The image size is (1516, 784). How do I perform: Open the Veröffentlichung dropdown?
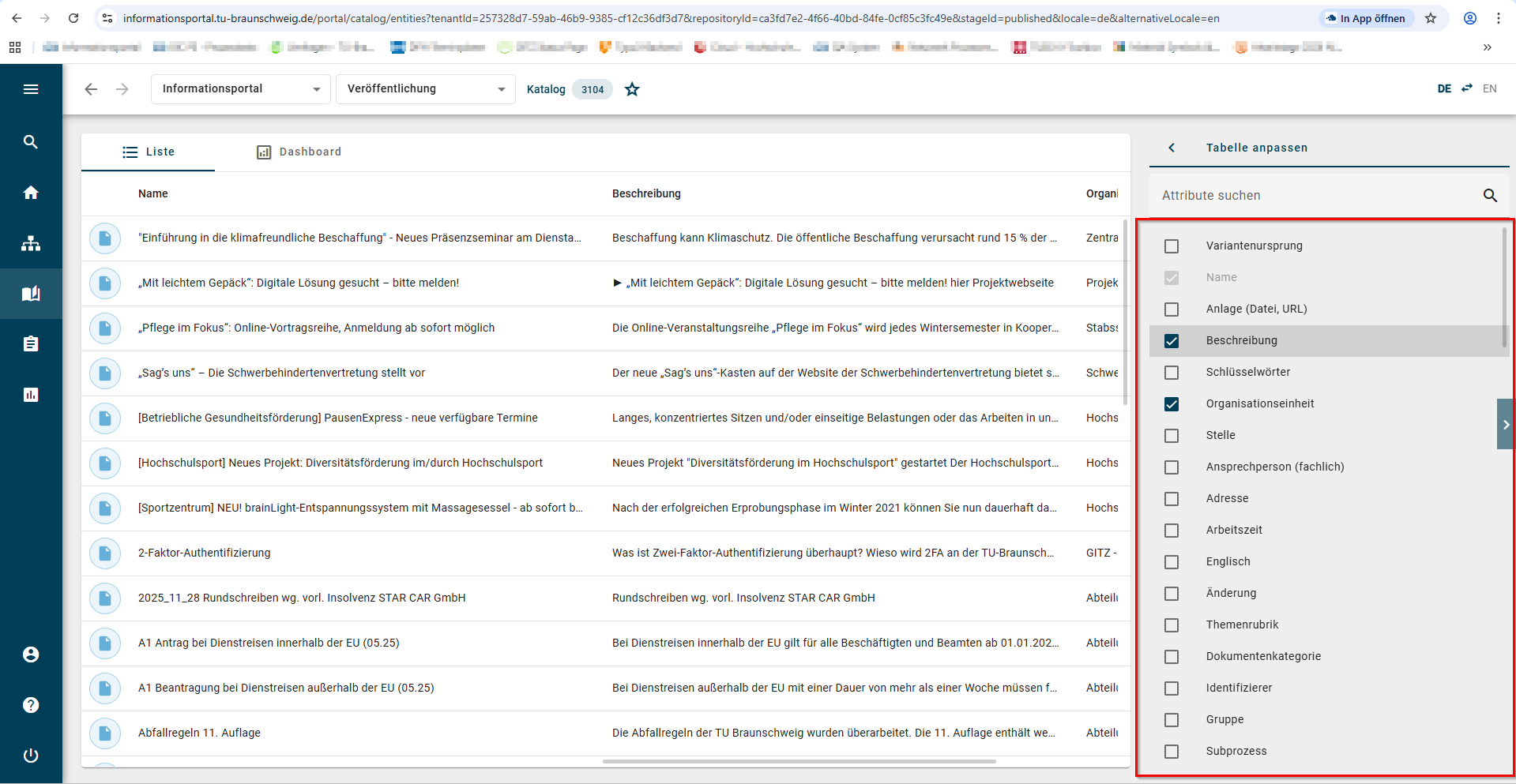coord(425,89)
